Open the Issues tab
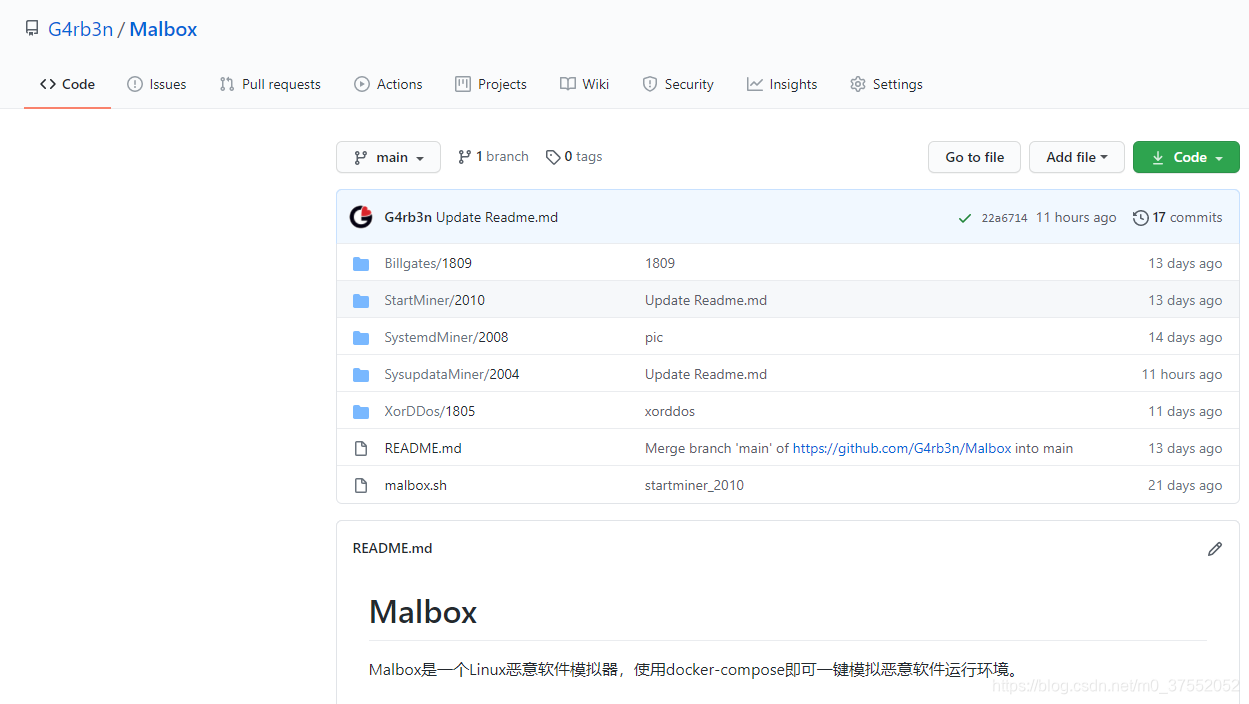1249x704 pixels. coord(157,84)
